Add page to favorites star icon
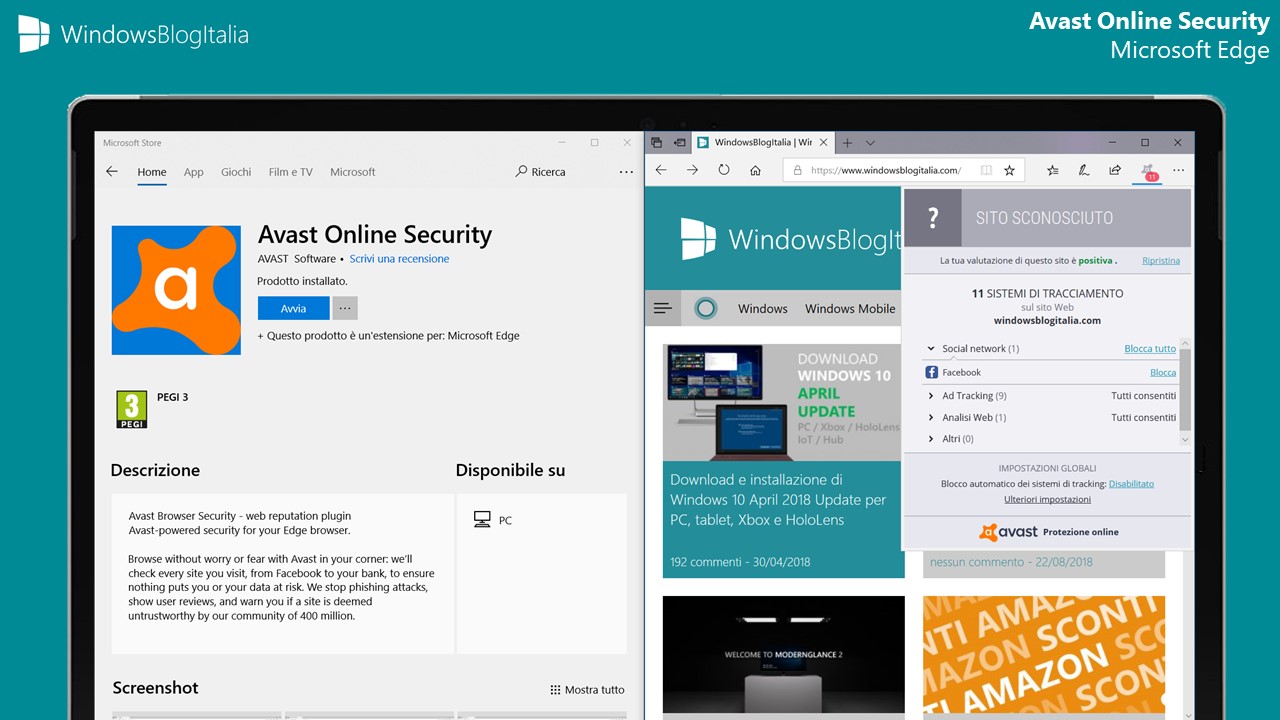Viewport: 1280px width, 720px height. (1009, 171)
